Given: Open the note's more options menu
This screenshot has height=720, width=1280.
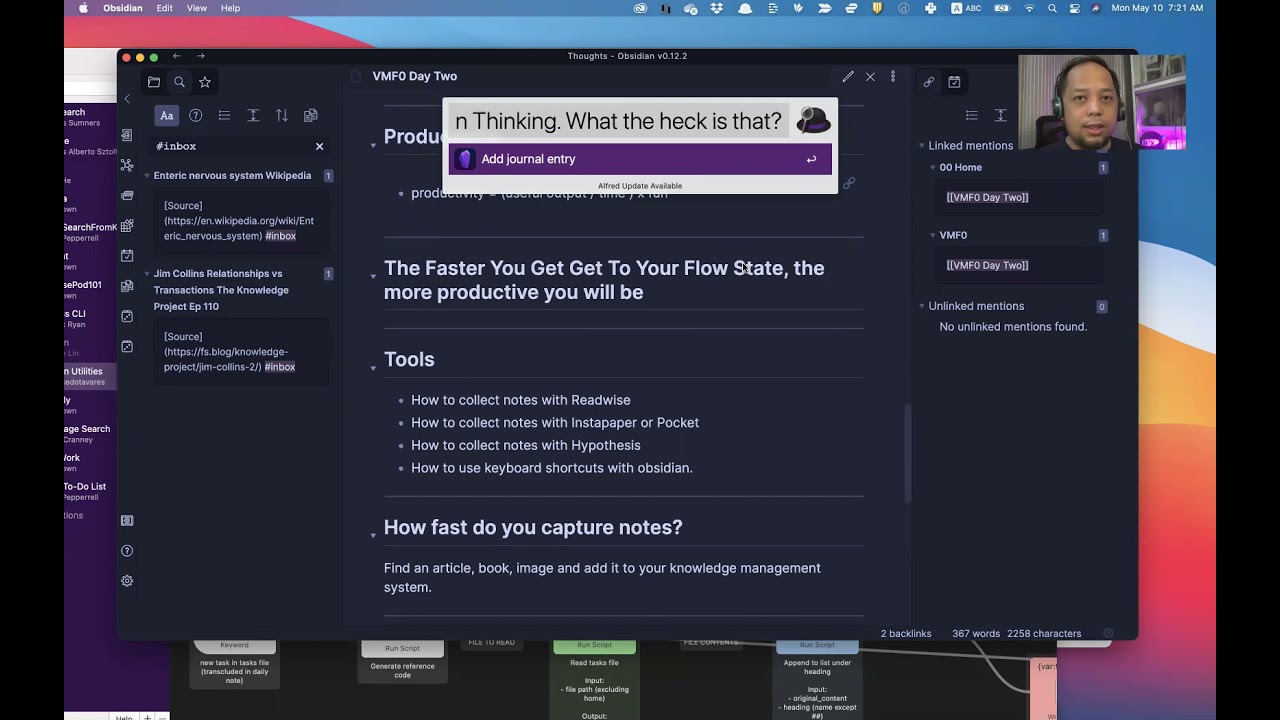Looking at the screenshot, I should 893,77.
